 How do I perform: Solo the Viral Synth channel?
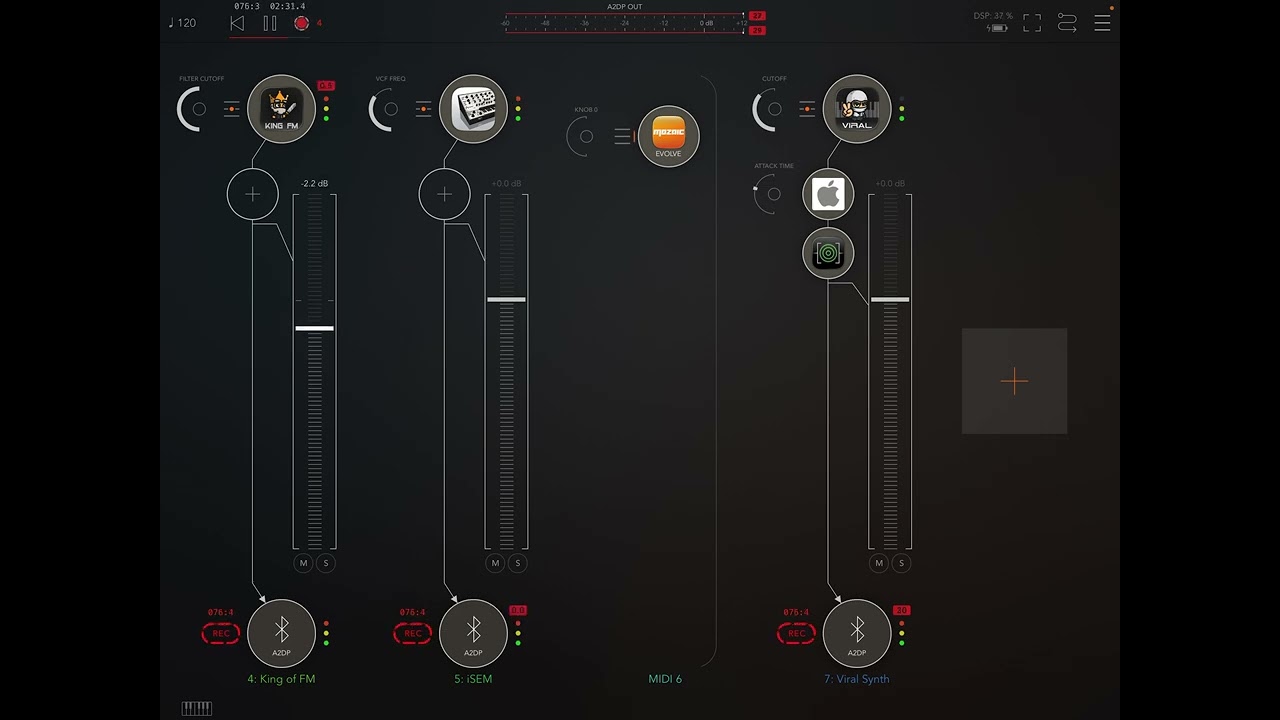point(901,563)
